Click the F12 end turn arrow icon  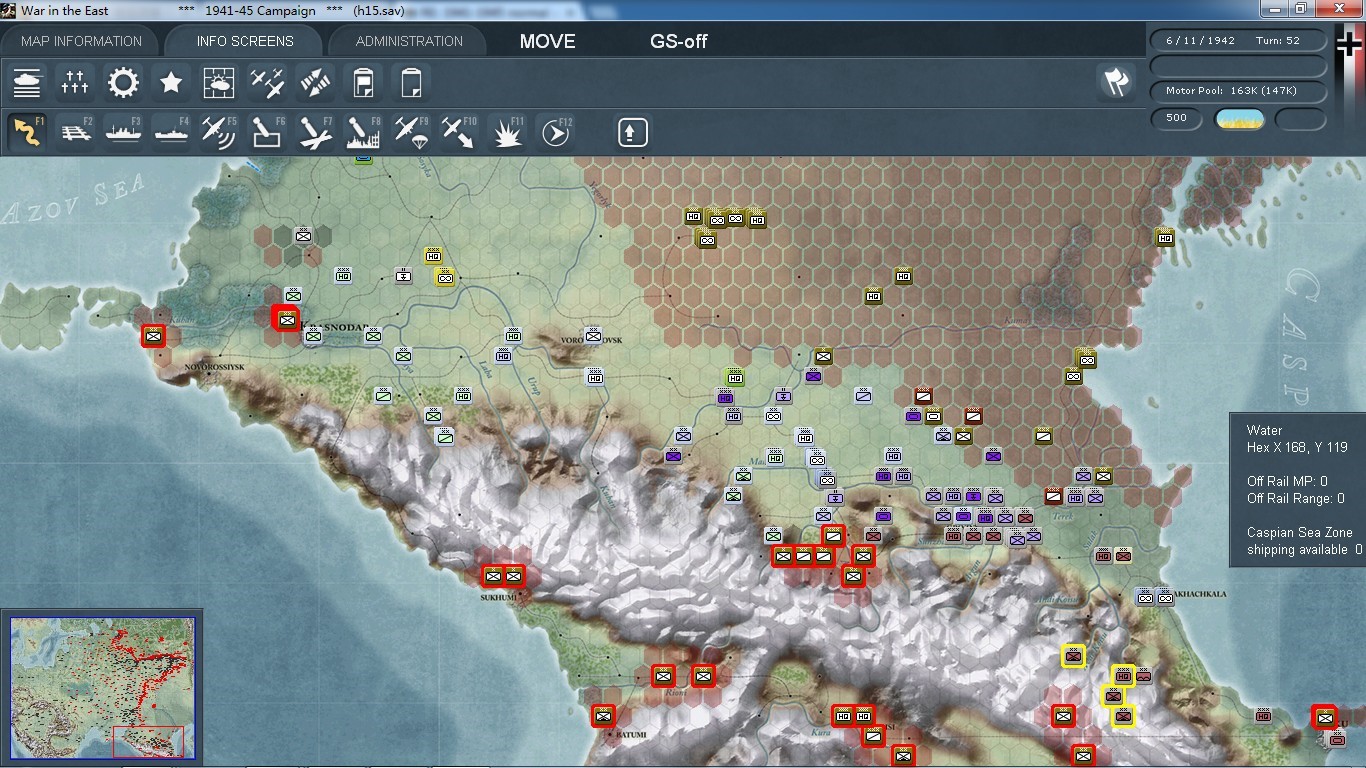tap(555, 132)
